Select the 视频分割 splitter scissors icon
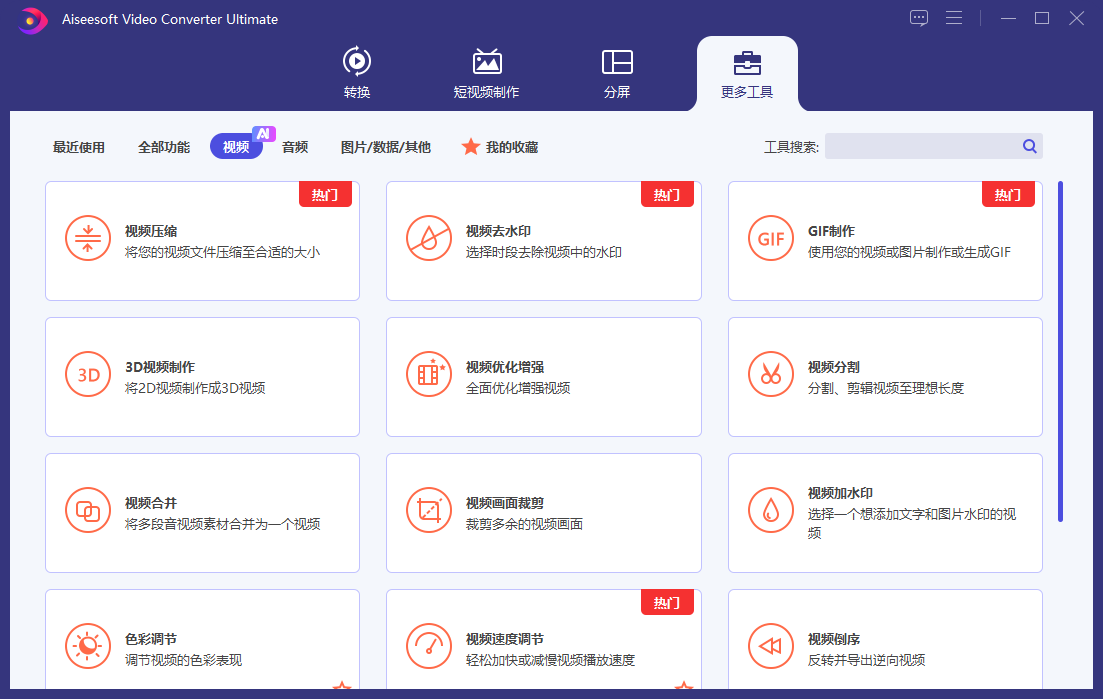Image resolution: width=1103 pixels, height=699 pixels. pyautogui.click(x=770, y=374)
